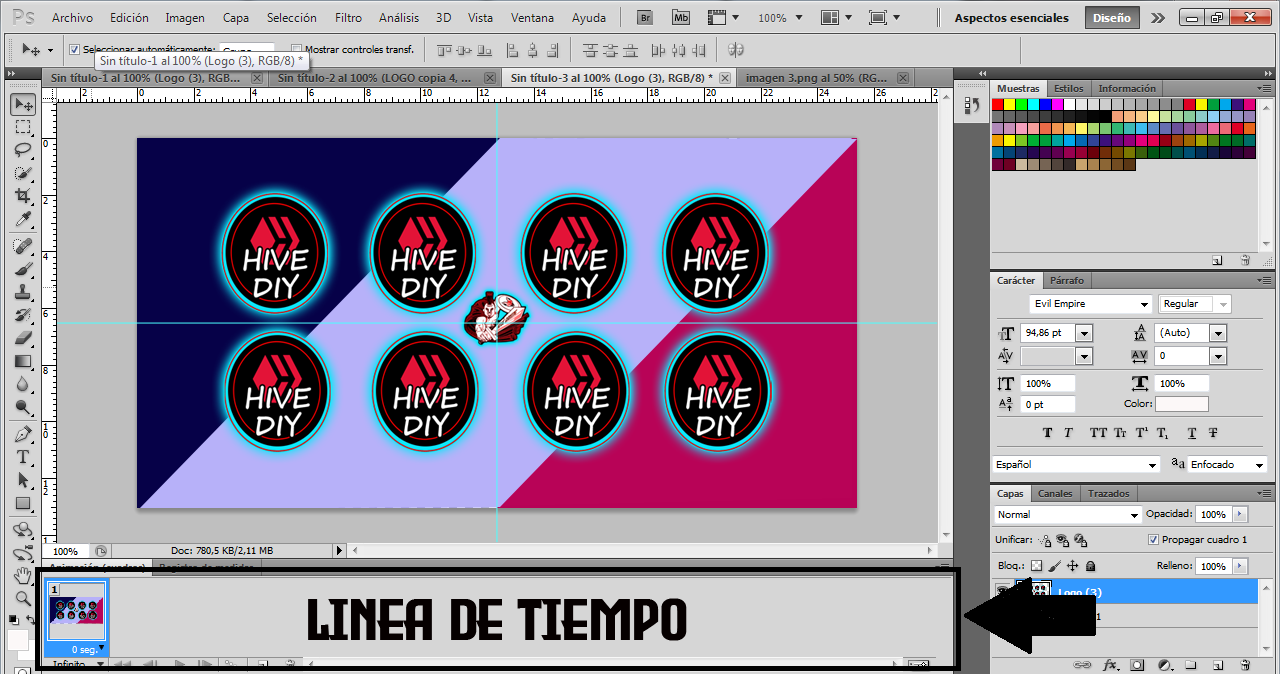The height and width of the screenshot is (674, 1280).
Task: Open the Normal blend mode dropdown
Action: coord(1134,515)
